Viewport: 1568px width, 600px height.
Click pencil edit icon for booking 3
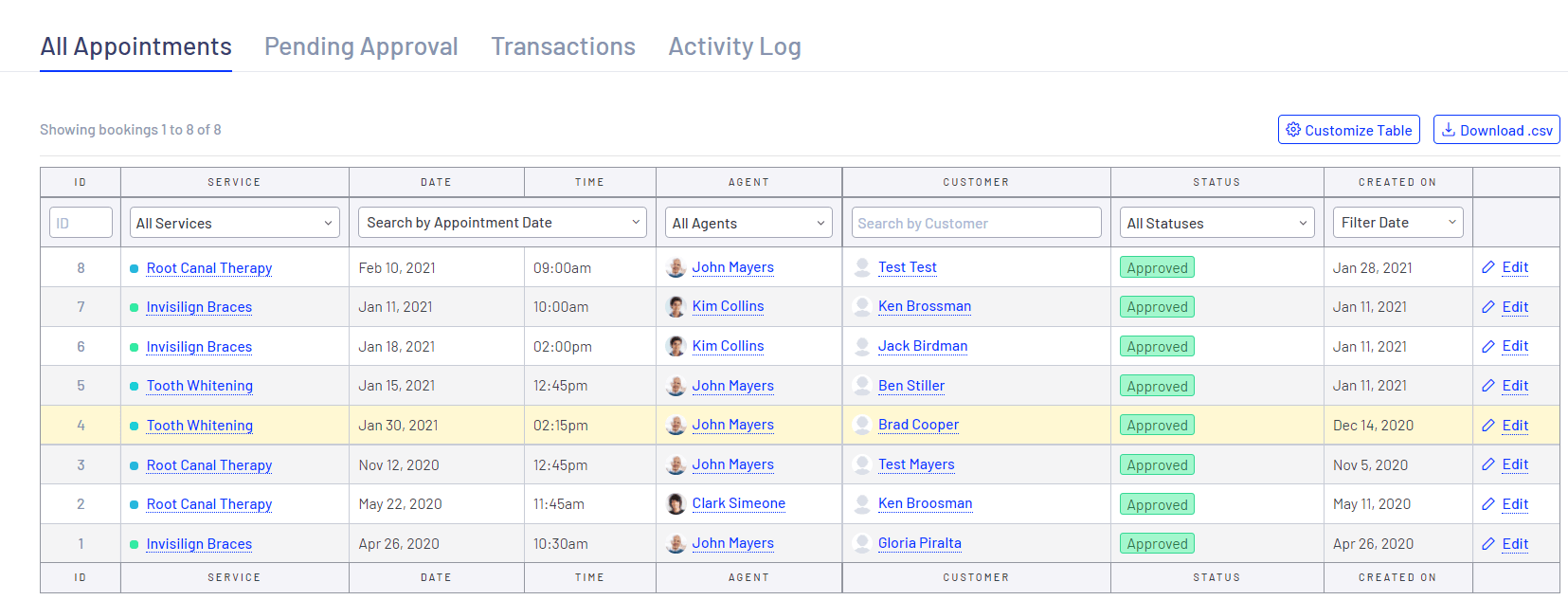(x=1488, y=464)
